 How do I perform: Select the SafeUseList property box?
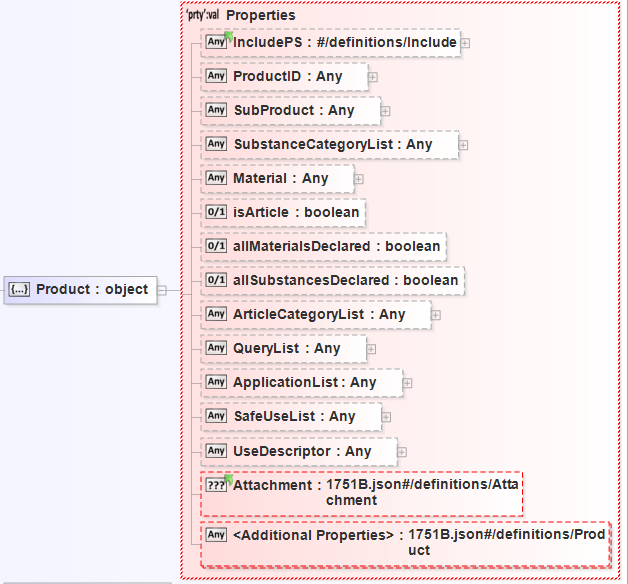click(293, 416)
